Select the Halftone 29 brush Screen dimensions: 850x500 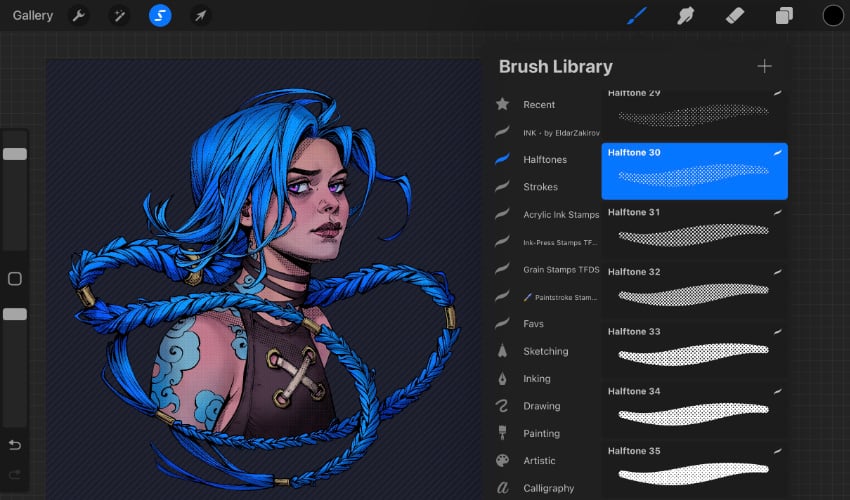click(694, 112)
